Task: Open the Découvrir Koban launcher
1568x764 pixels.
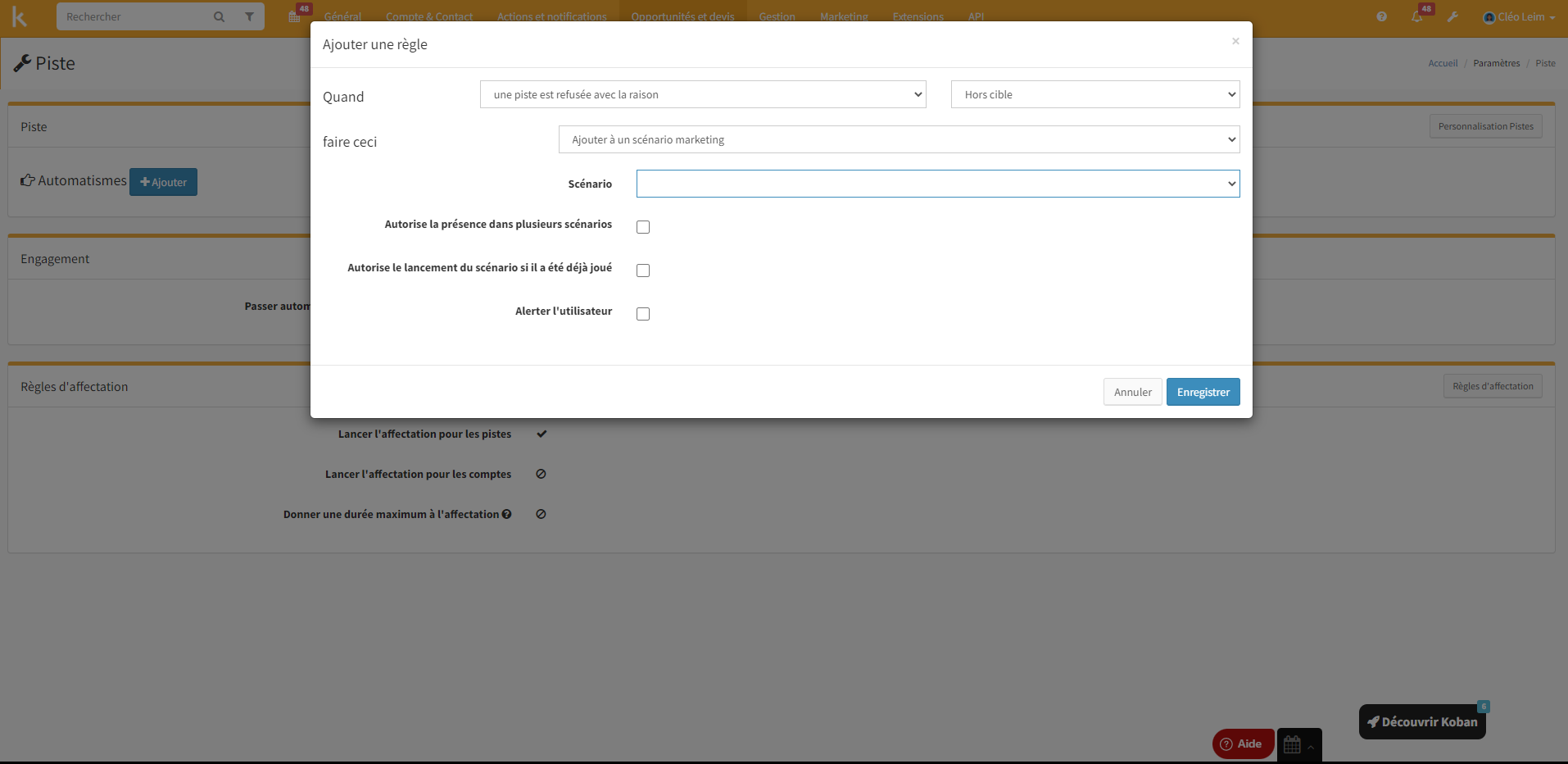Action: tap(1422, 721)
